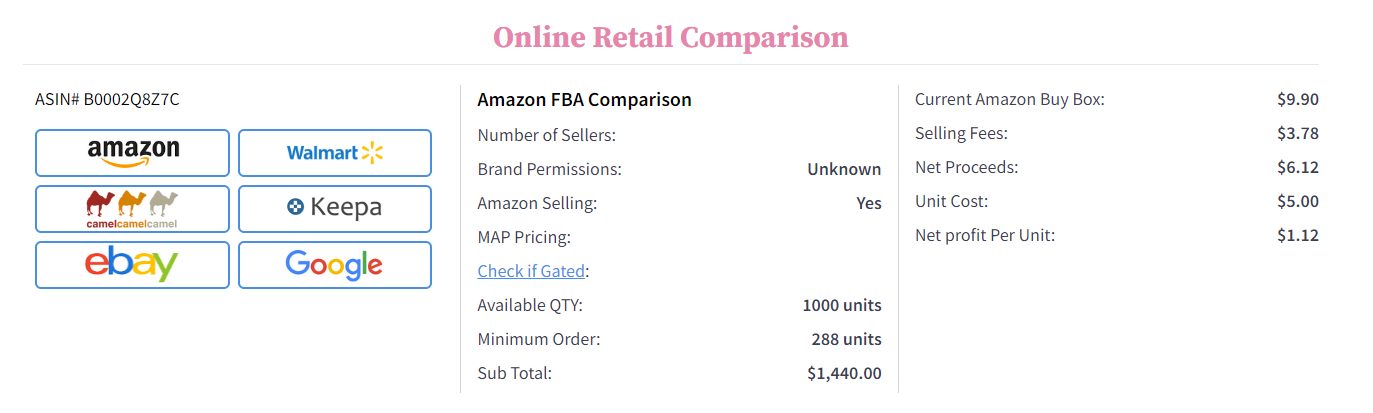This screenshot has width=1373, height=413.
Task: Click the eBay logo button
Action: (133, 265)
